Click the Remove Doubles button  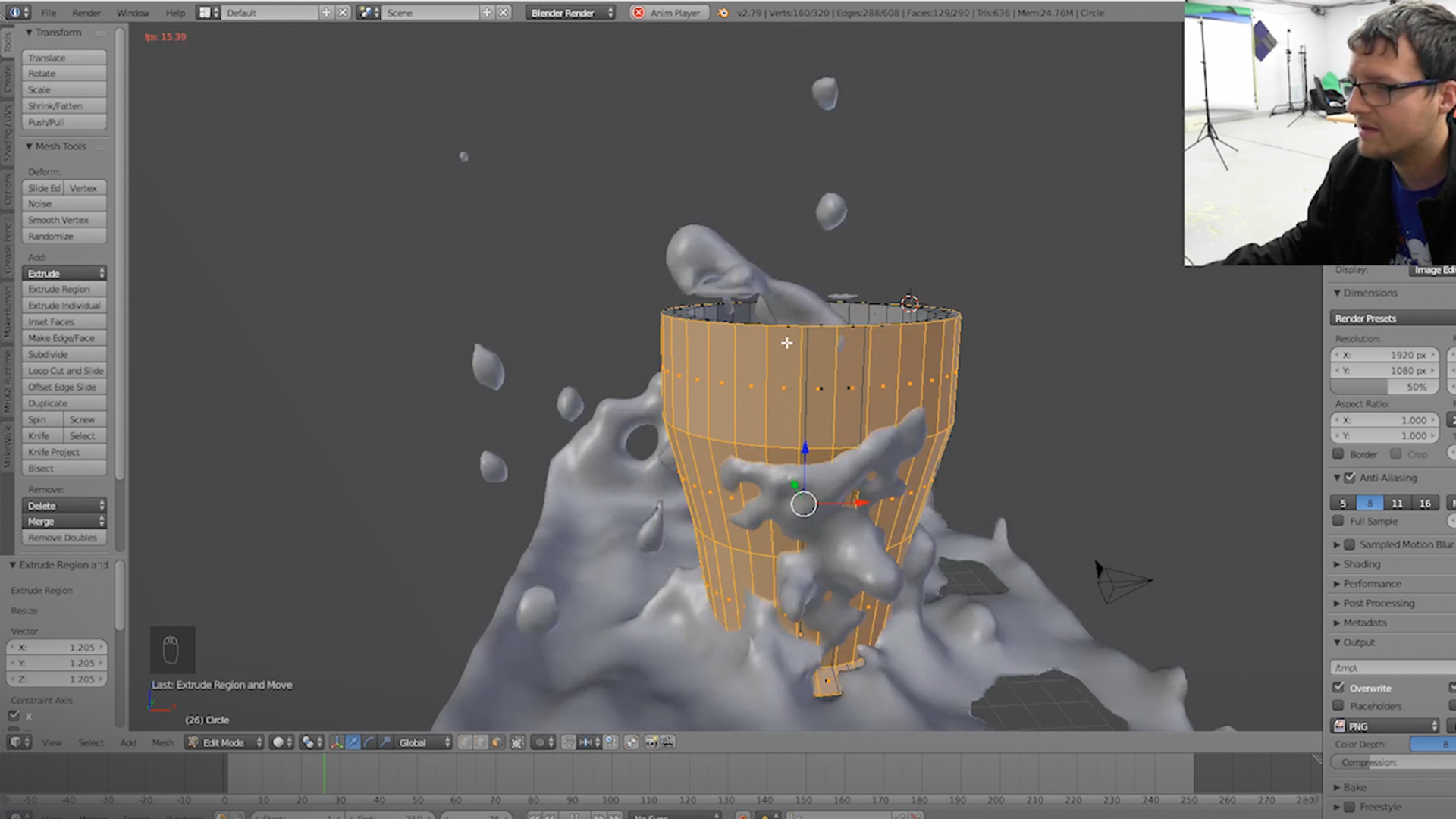point(64,538)
